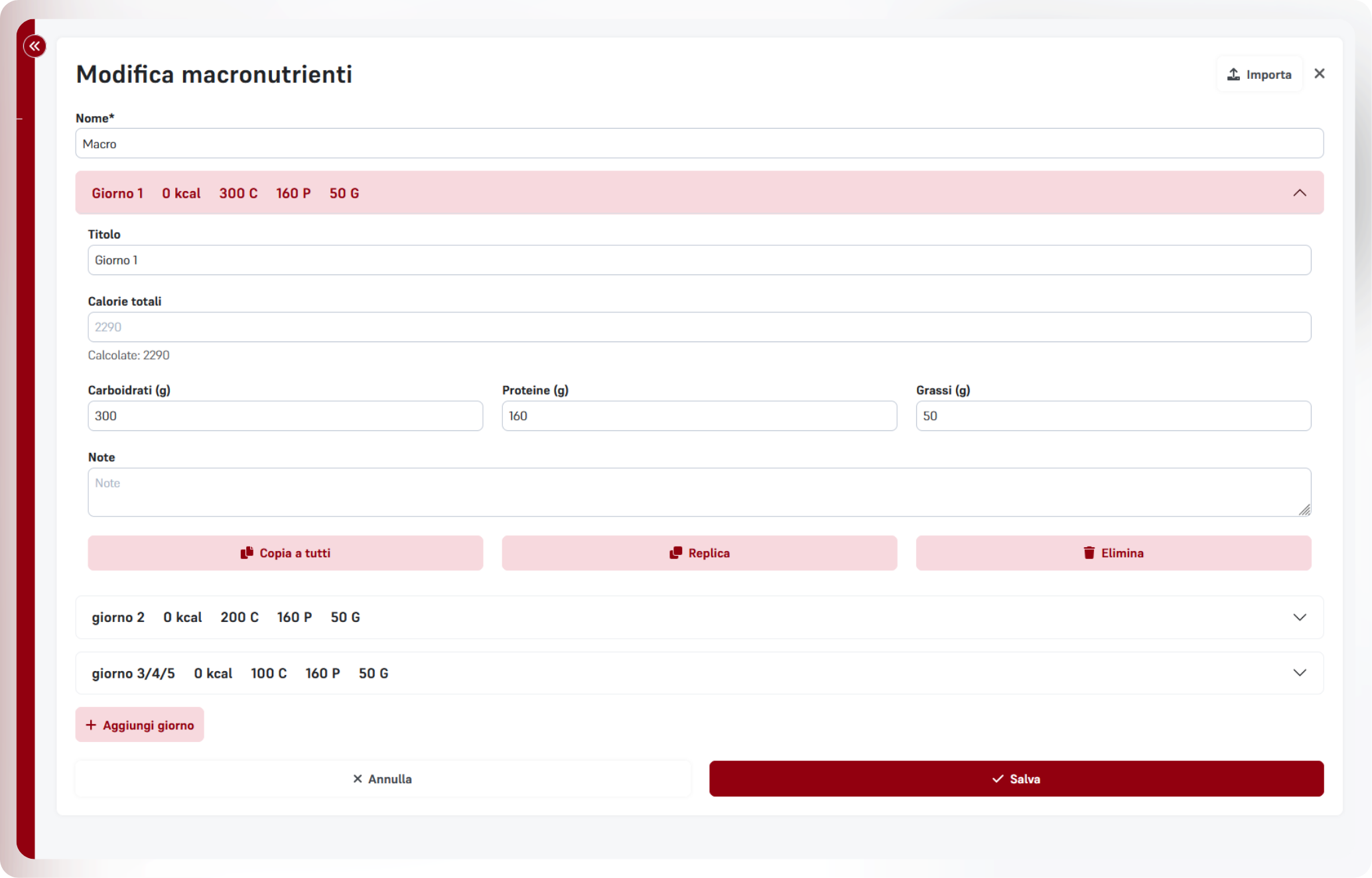
Task: Click into the Titolo field
Action: tap(699, 260)
